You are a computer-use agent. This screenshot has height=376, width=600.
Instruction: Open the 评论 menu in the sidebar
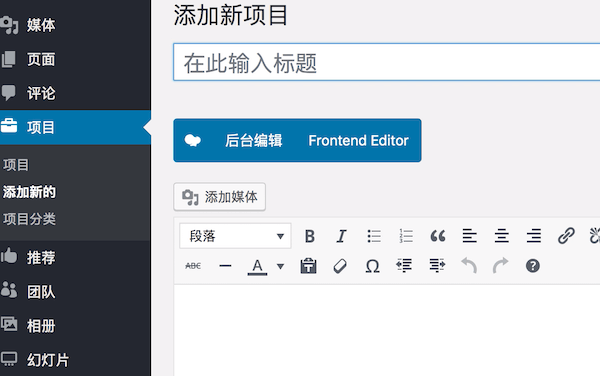coord(75,93)
